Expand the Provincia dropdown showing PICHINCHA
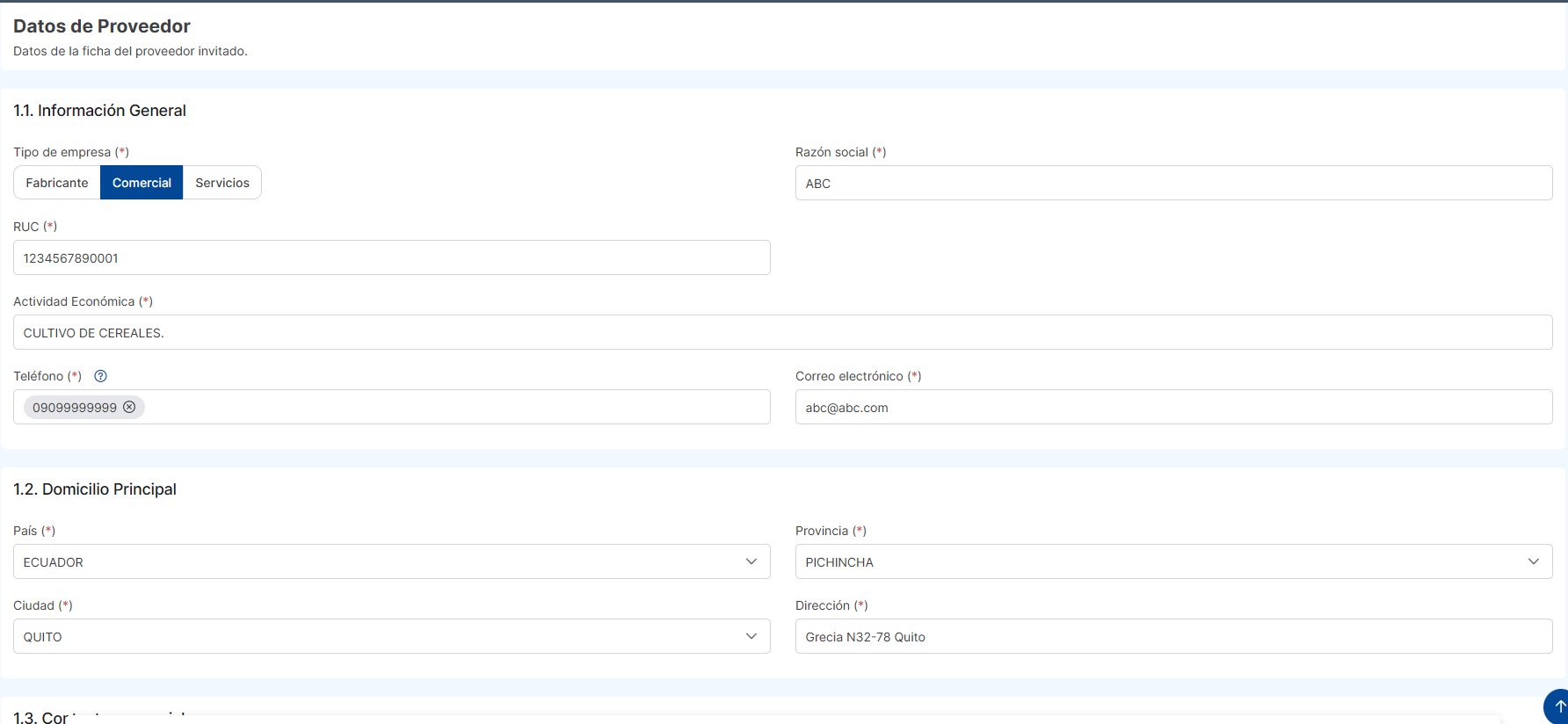 coord(1160,561)
